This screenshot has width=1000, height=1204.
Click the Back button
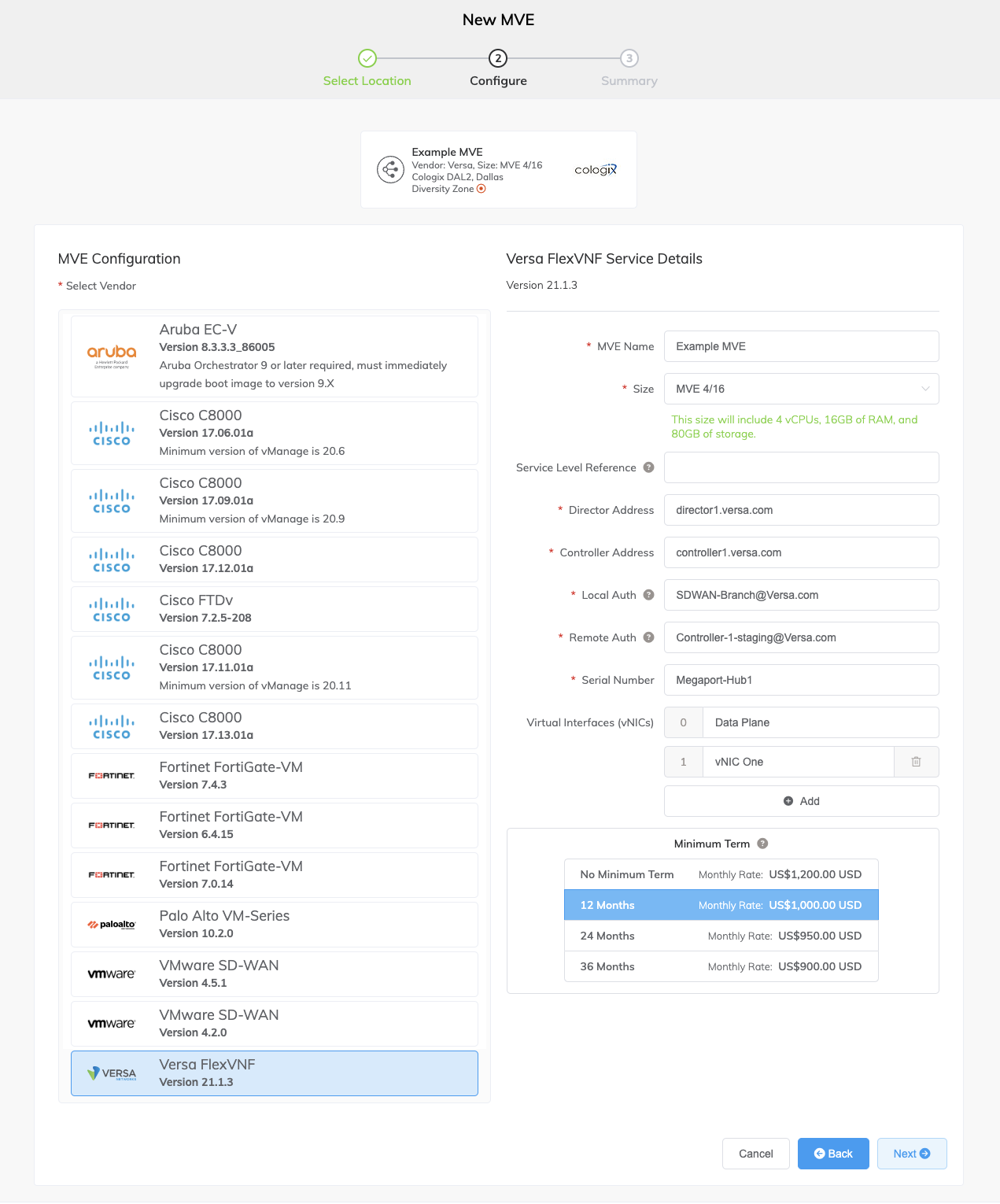(833, 1154)
